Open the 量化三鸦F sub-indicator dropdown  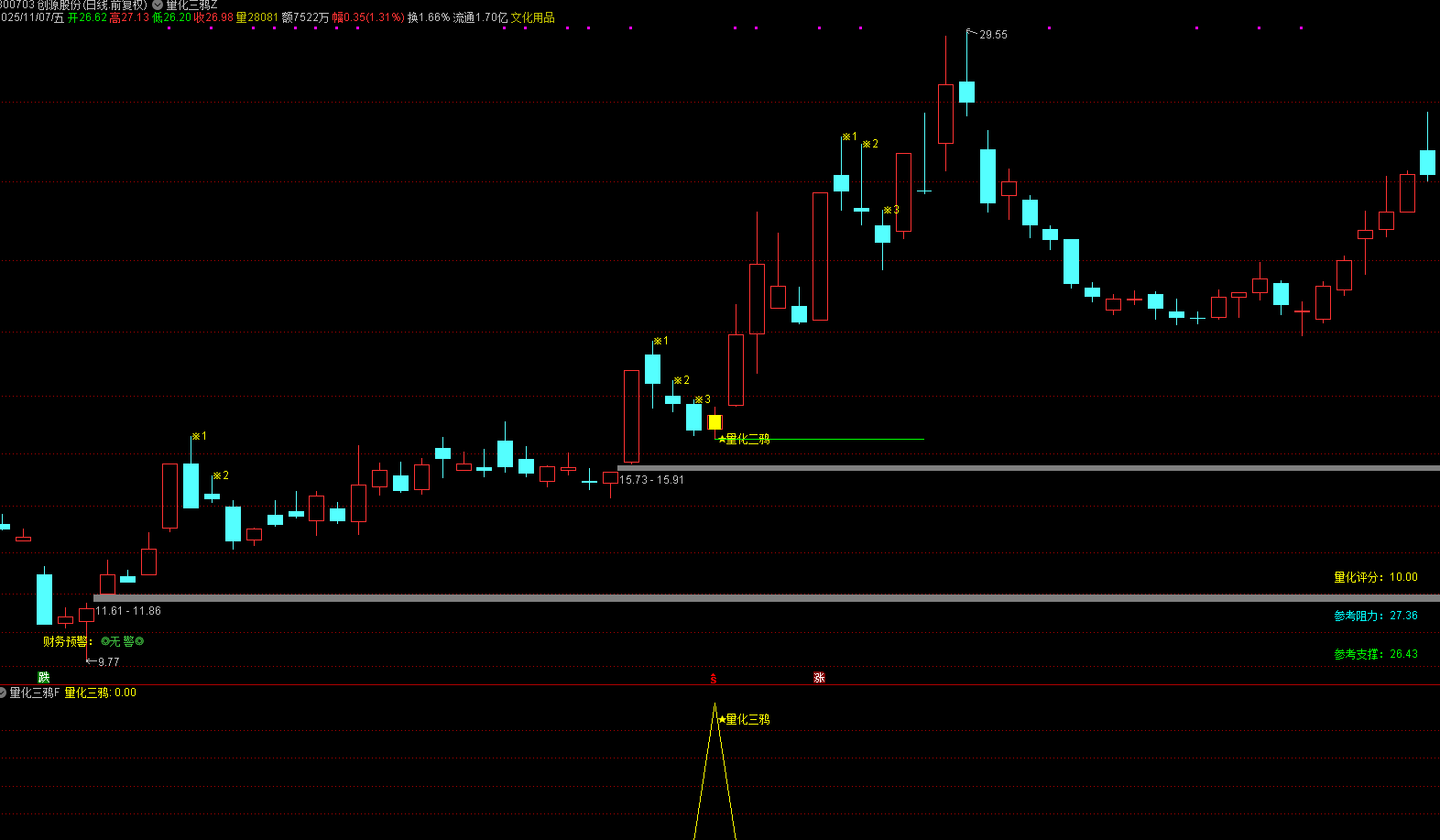[4, 693]
